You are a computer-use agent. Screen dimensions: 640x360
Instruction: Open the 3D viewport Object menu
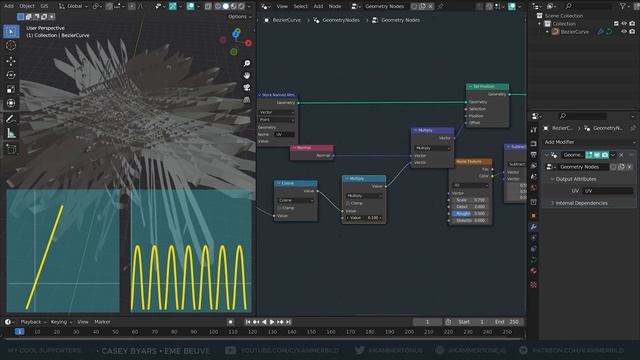tap(27, 6)
